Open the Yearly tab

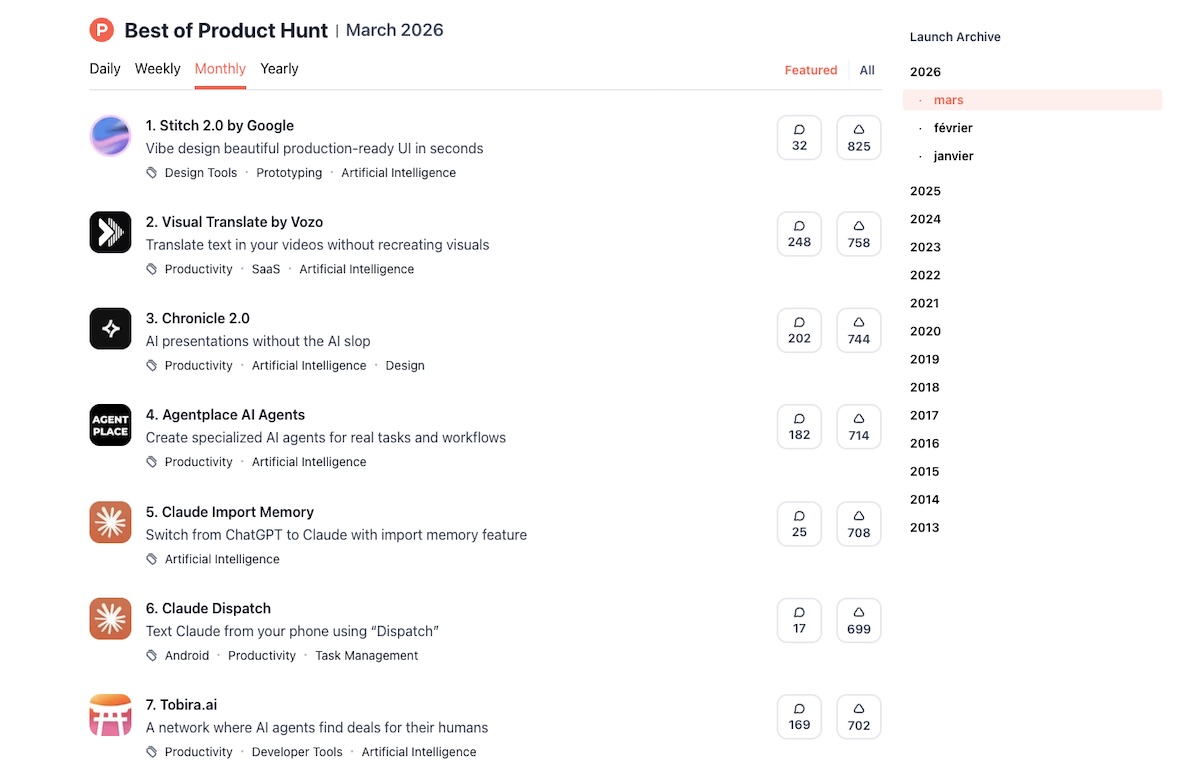click(x=279, y=69)
